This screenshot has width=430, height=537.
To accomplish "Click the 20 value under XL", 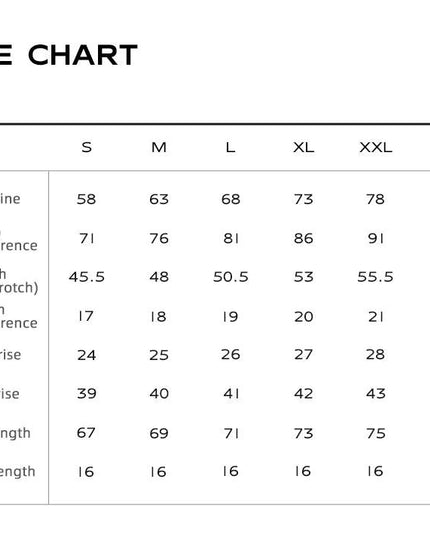I will [304, 317].
